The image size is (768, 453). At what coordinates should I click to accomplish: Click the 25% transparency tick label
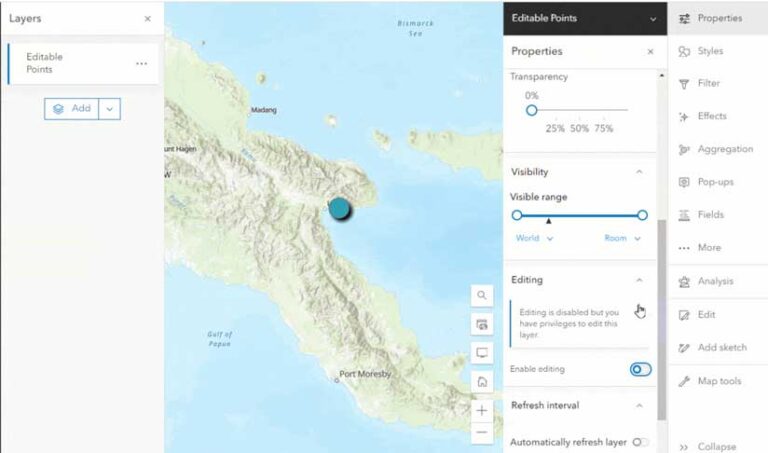coord(555,128)
